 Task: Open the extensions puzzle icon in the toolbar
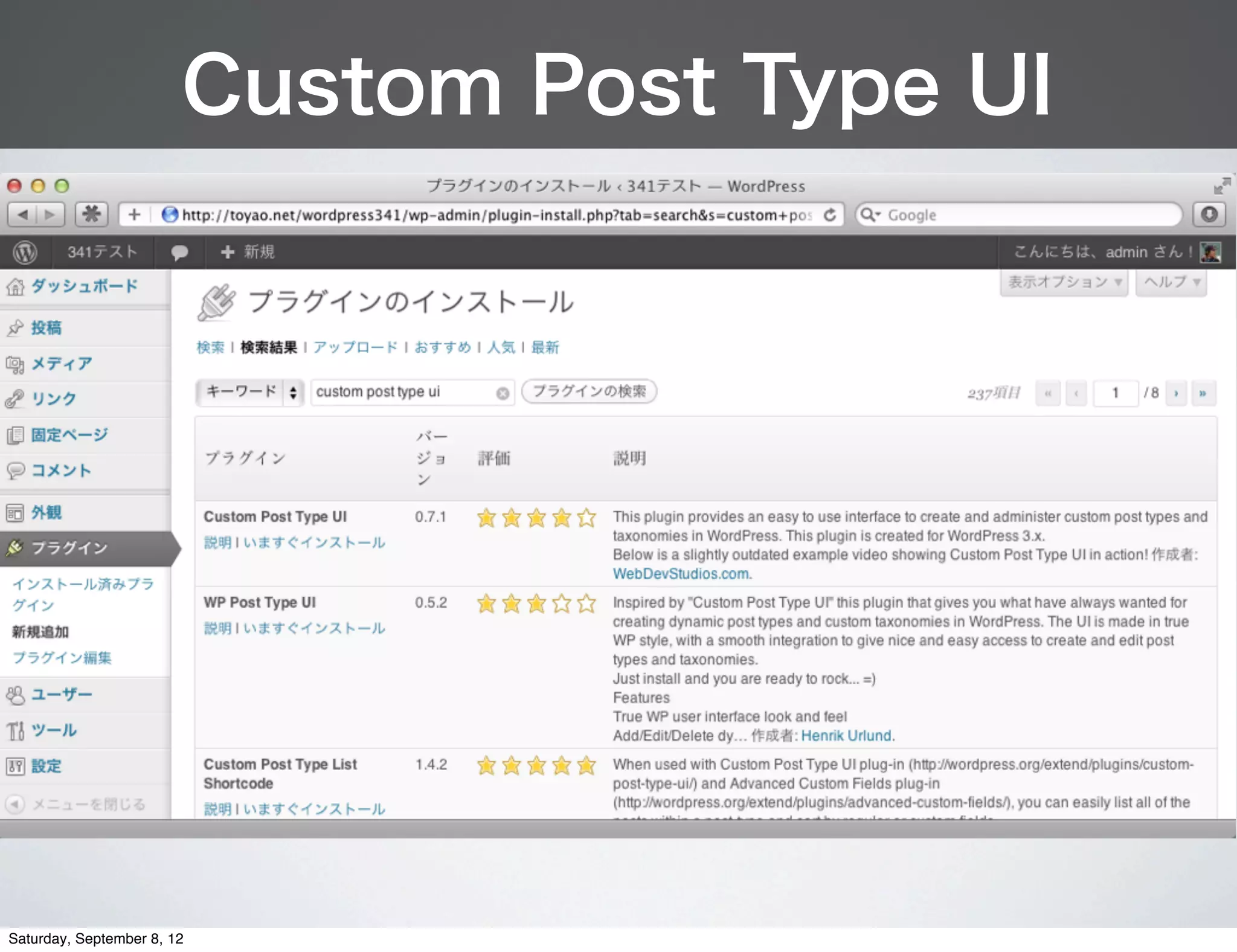point(92,214)
